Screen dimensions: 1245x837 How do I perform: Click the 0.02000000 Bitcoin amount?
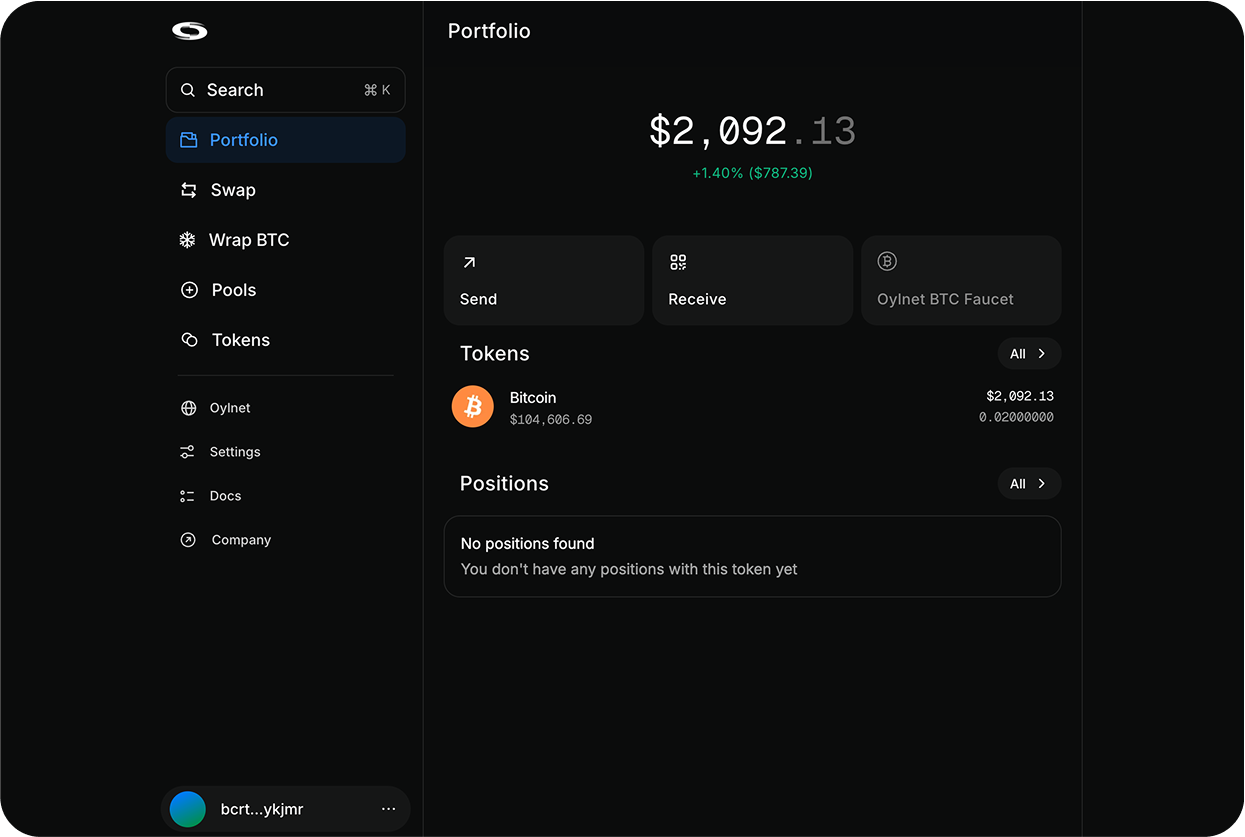click(1016, 417)
